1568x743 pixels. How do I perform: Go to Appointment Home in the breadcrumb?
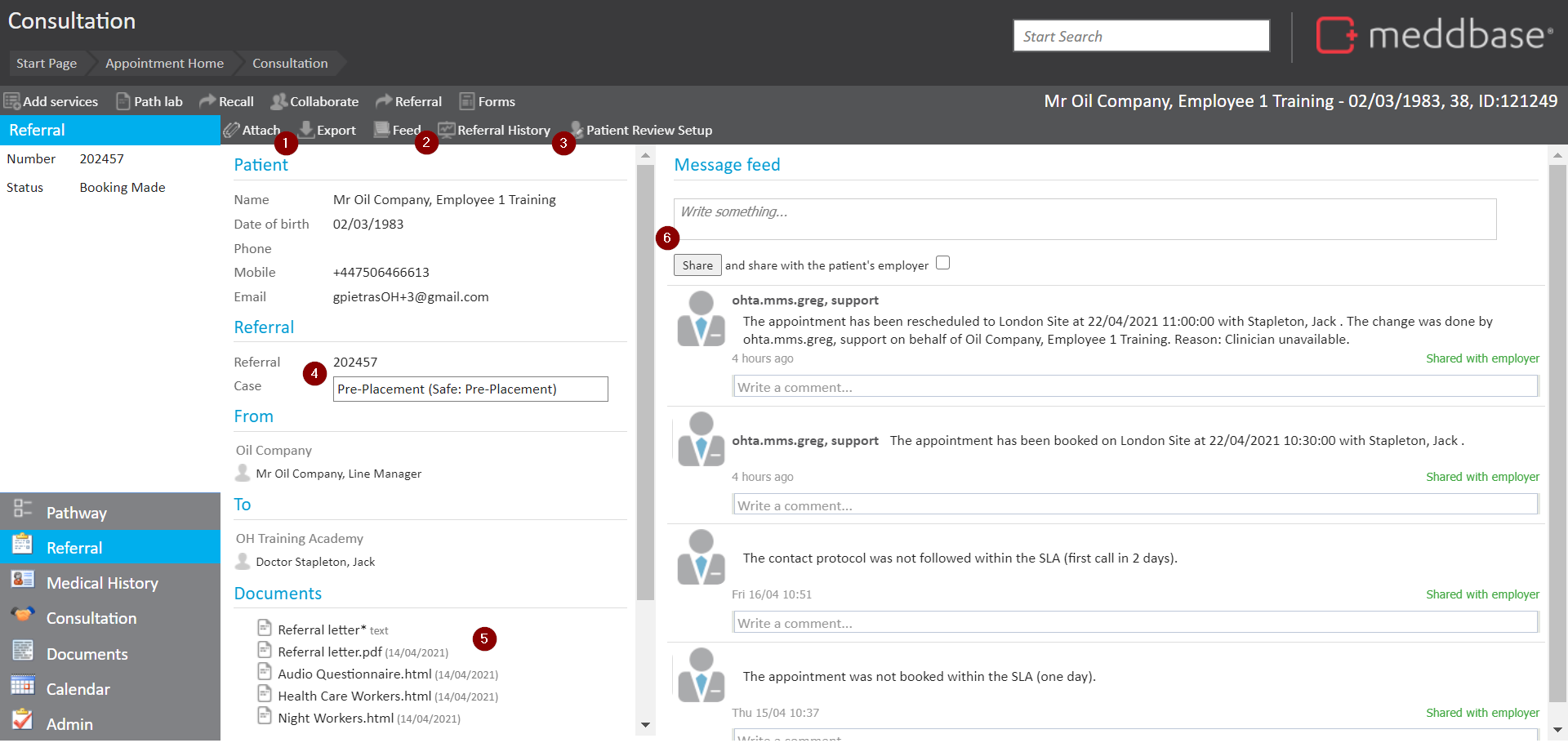pyautogui.click(x=164, y=63)
